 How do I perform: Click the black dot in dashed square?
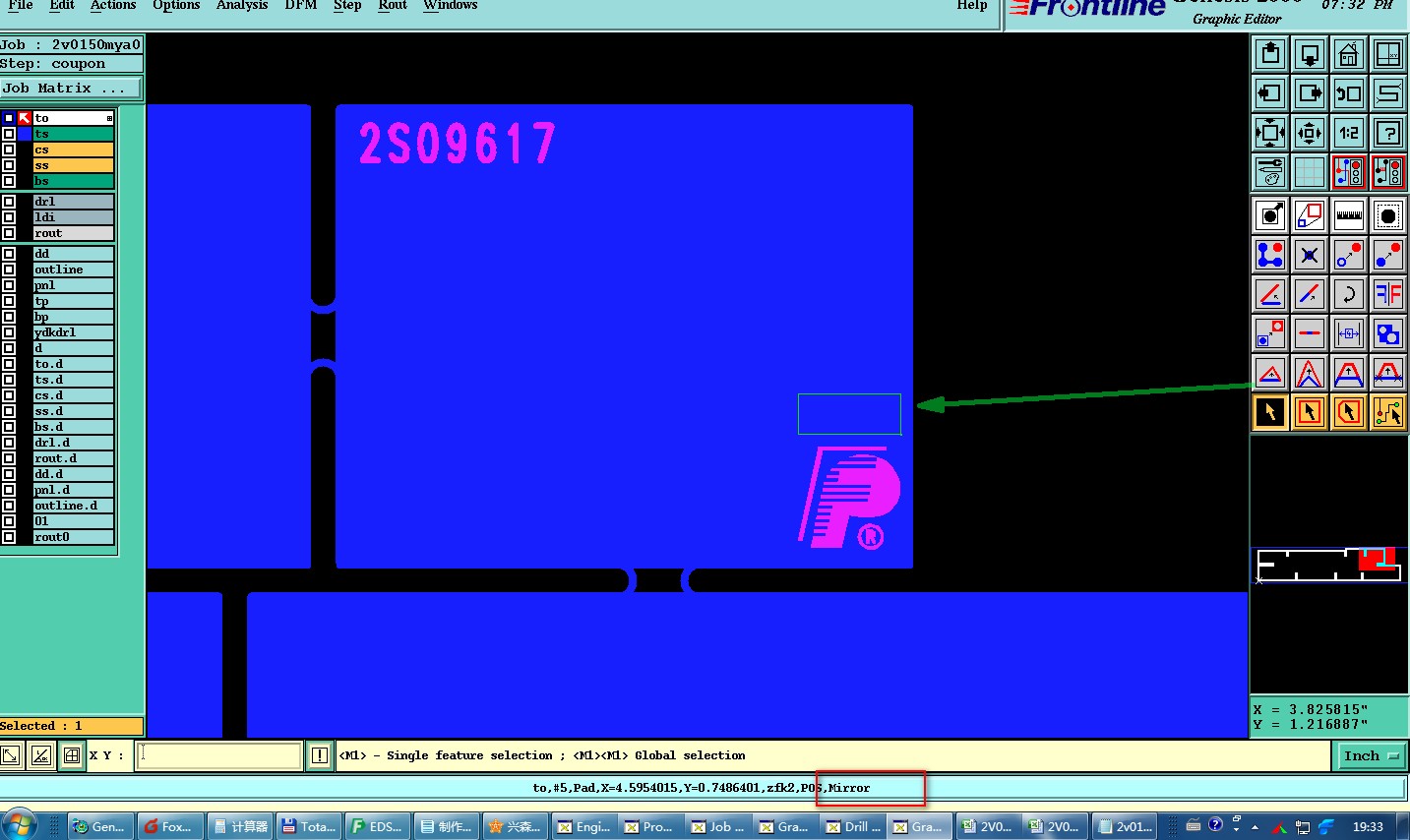[1388, 215]
